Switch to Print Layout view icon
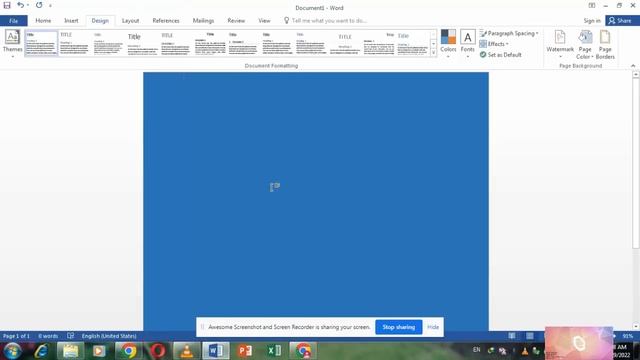This screenshot has height=360, width=640. click(x=529, y=336)
